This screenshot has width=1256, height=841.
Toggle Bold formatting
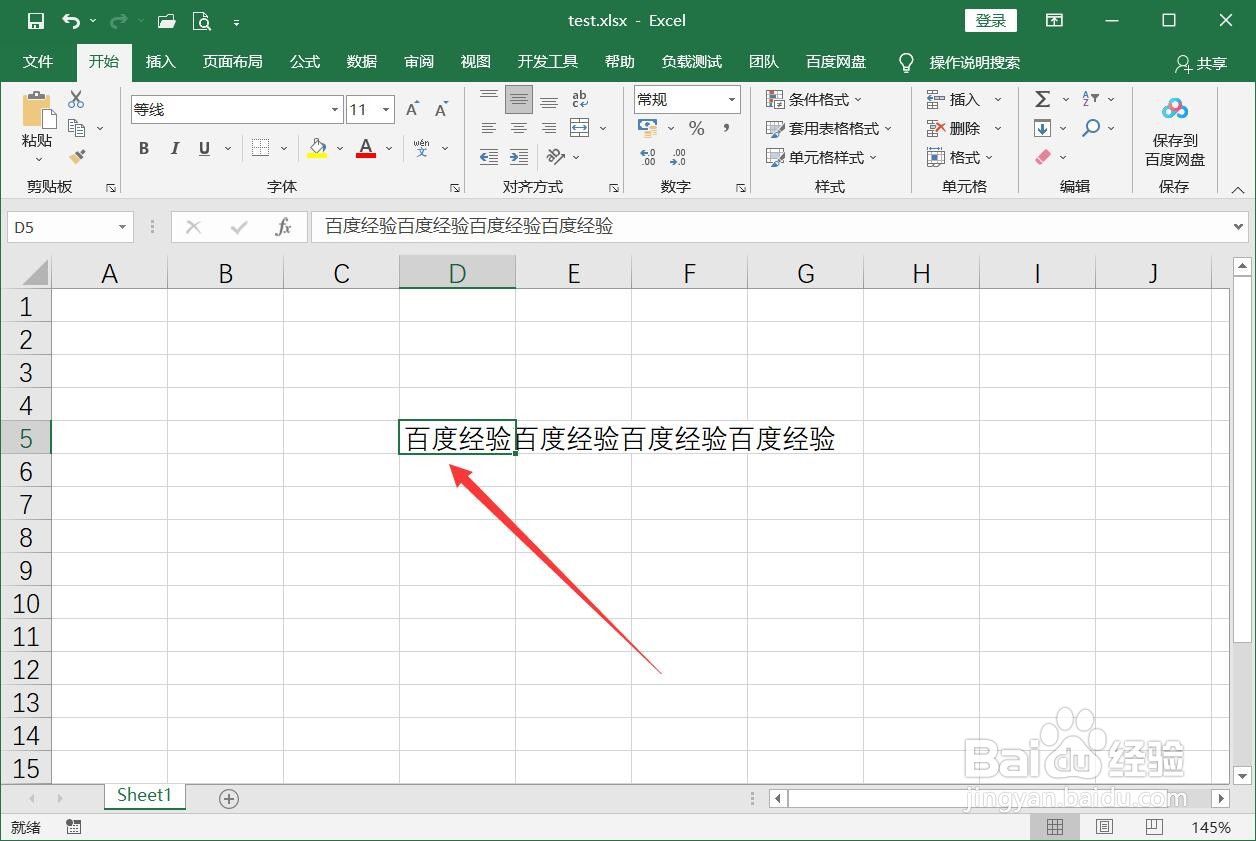click(x=144, y=148)
